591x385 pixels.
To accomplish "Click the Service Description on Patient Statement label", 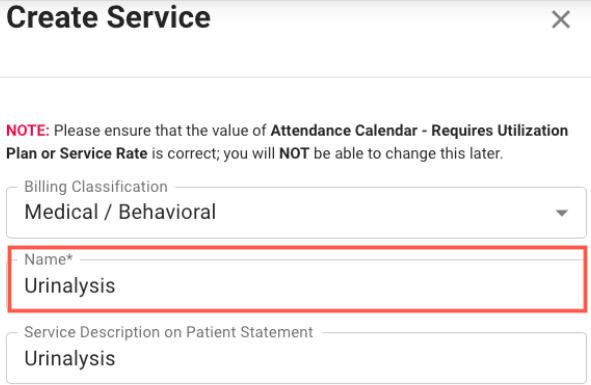I will tap(168, 332).
